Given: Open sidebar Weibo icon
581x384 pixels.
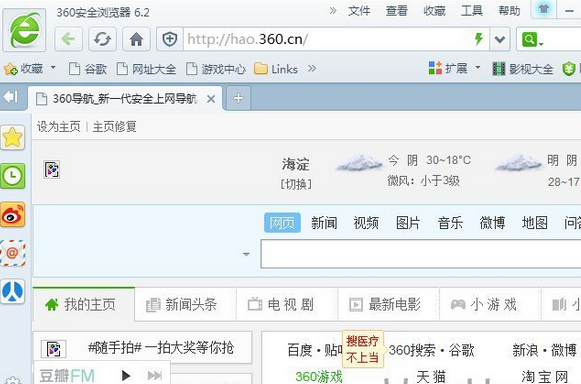Looking at the screenshot, I should [13, 214].
